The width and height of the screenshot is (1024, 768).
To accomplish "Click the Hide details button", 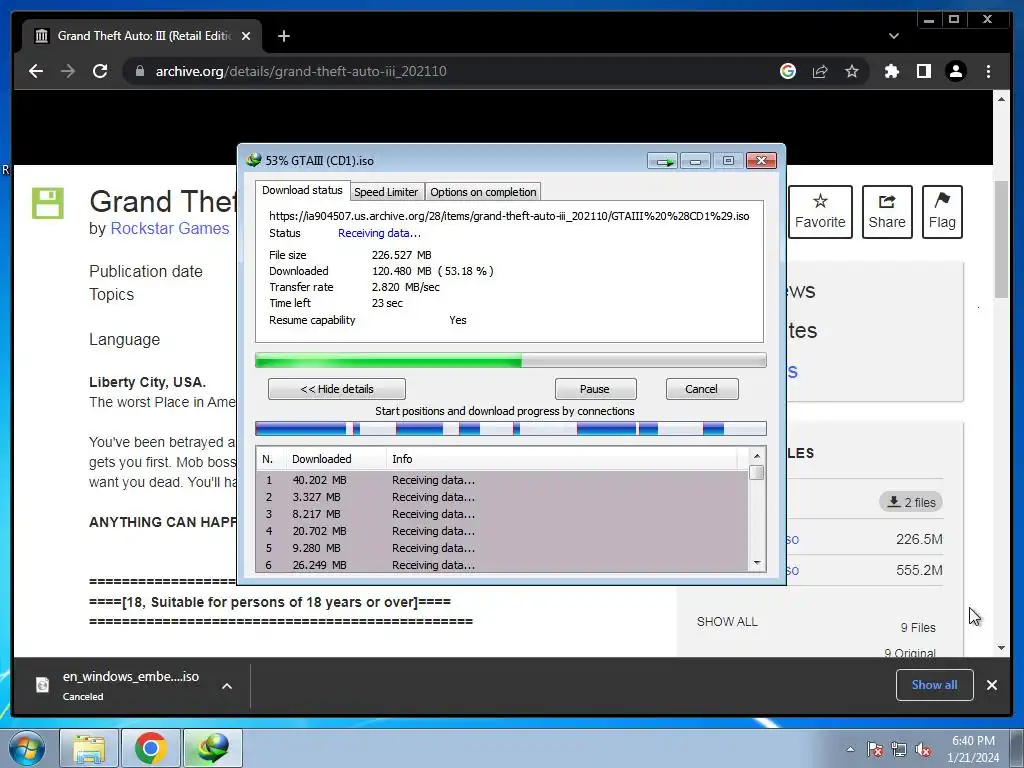I will pos(337,389).
